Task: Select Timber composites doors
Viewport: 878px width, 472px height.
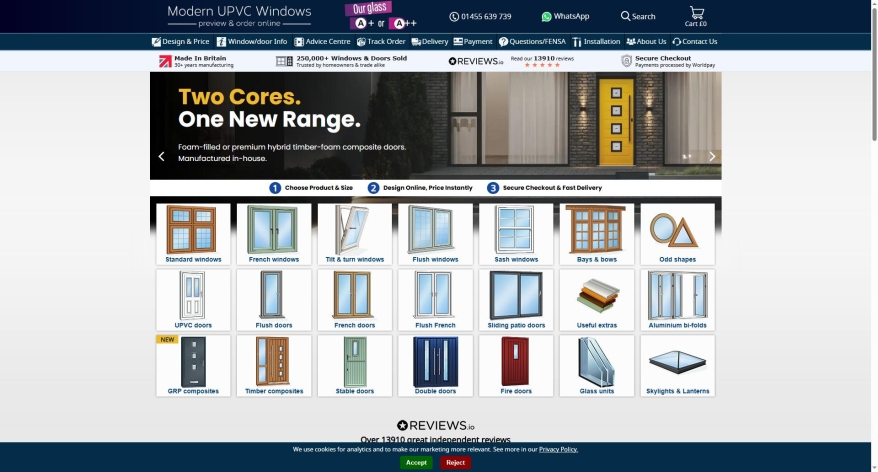Action: [x=274, y=366]
